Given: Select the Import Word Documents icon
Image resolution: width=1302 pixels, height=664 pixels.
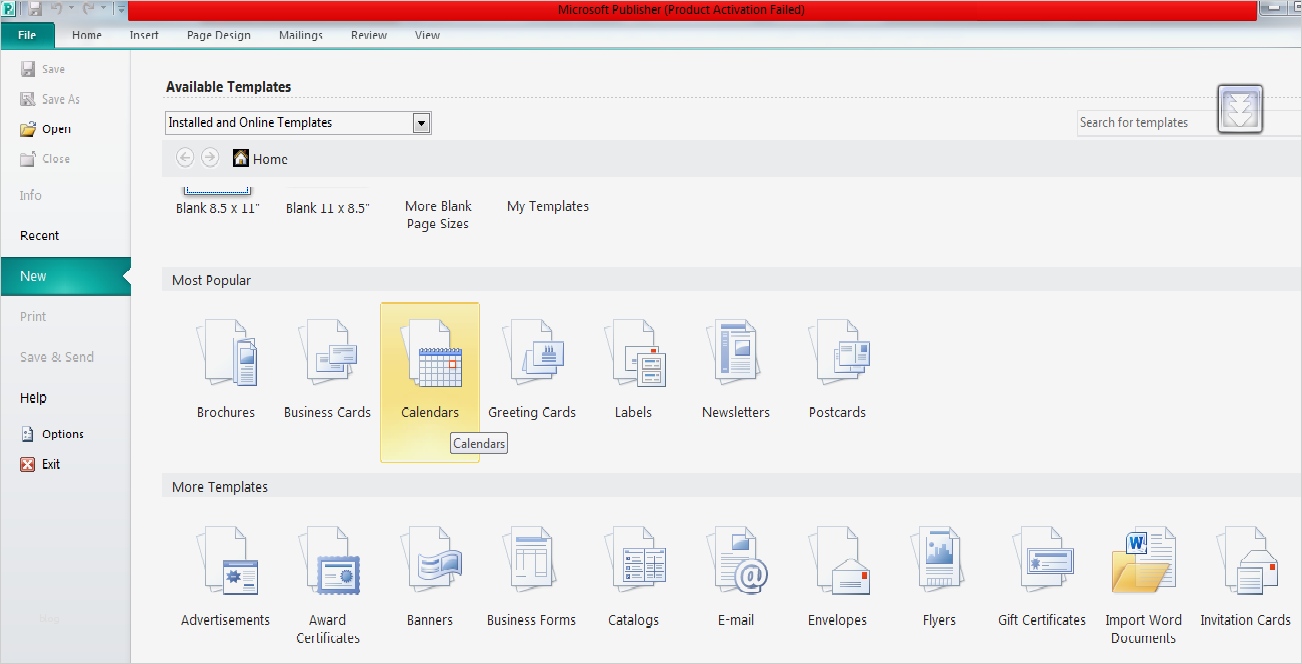Looking at the screenshot, I should (x=1144, y=578).
